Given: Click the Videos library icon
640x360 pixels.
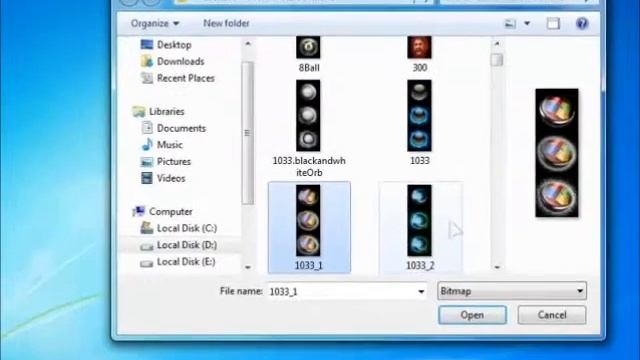Looking at the screenshot, I should (x=147, y=178).
